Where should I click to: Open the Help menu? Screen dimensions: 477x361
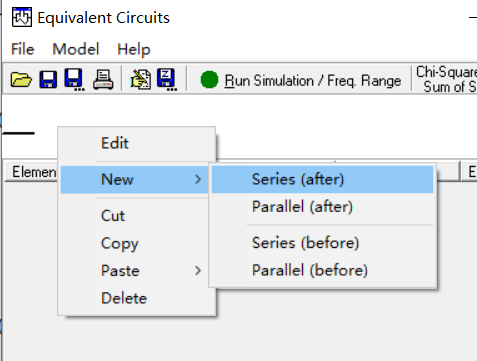[x=134, y=50]
